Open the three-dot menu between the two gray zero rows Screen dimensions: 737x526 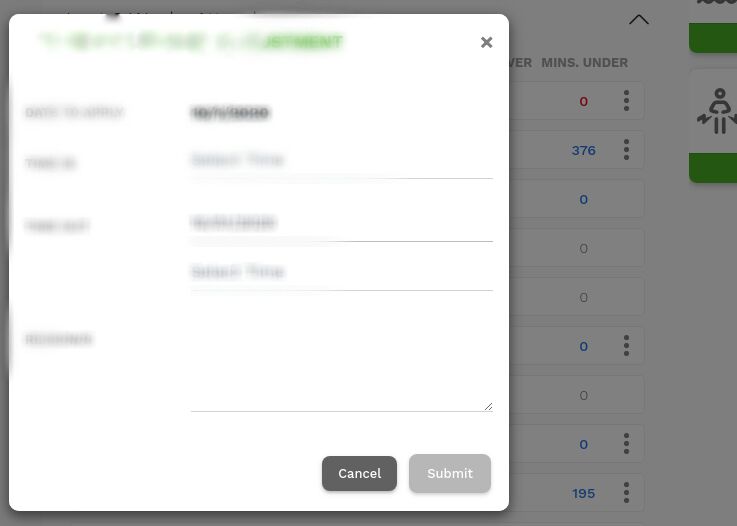(626, 345)
